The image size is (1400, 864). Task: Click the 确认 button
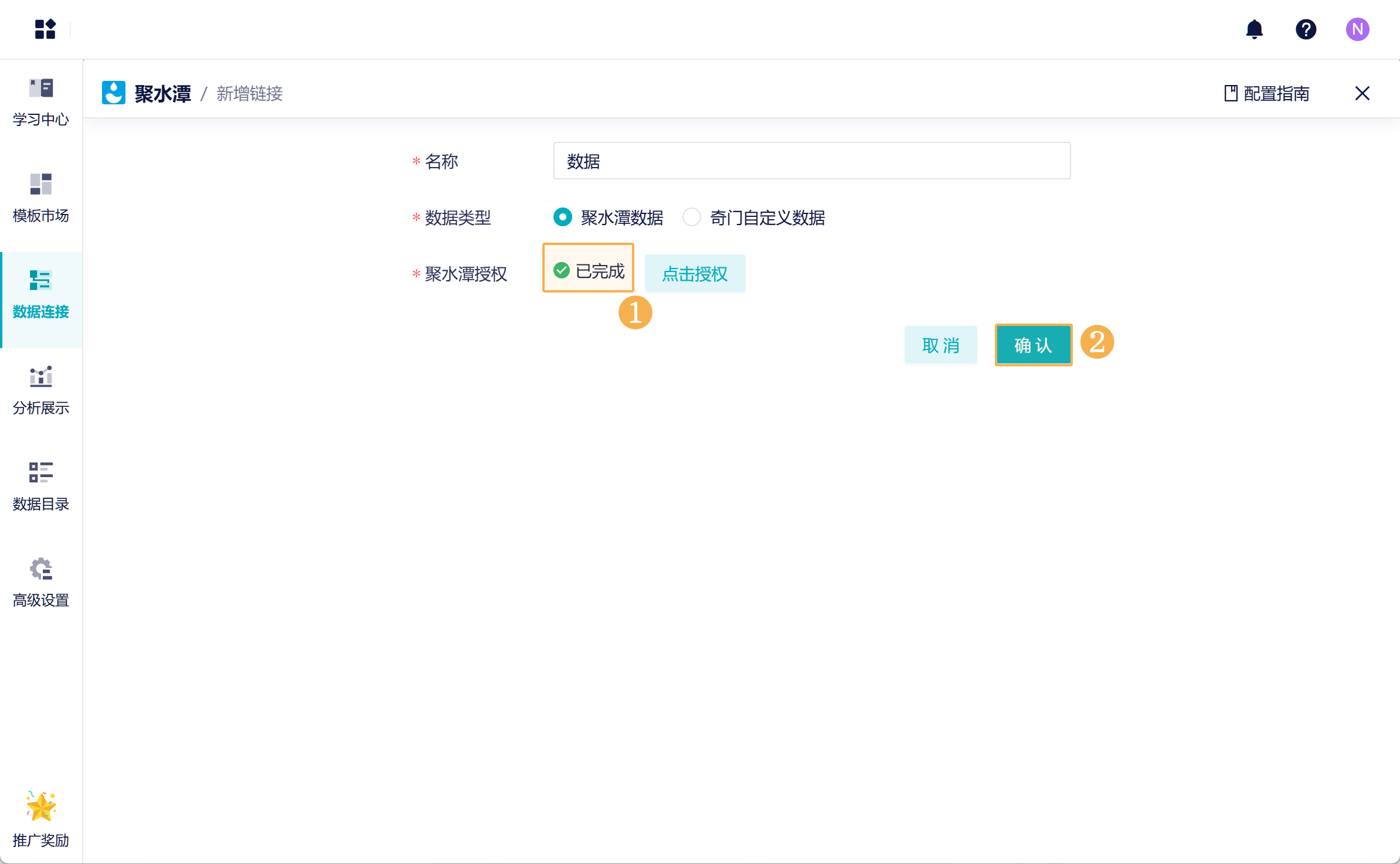[x=1033, y=345]
